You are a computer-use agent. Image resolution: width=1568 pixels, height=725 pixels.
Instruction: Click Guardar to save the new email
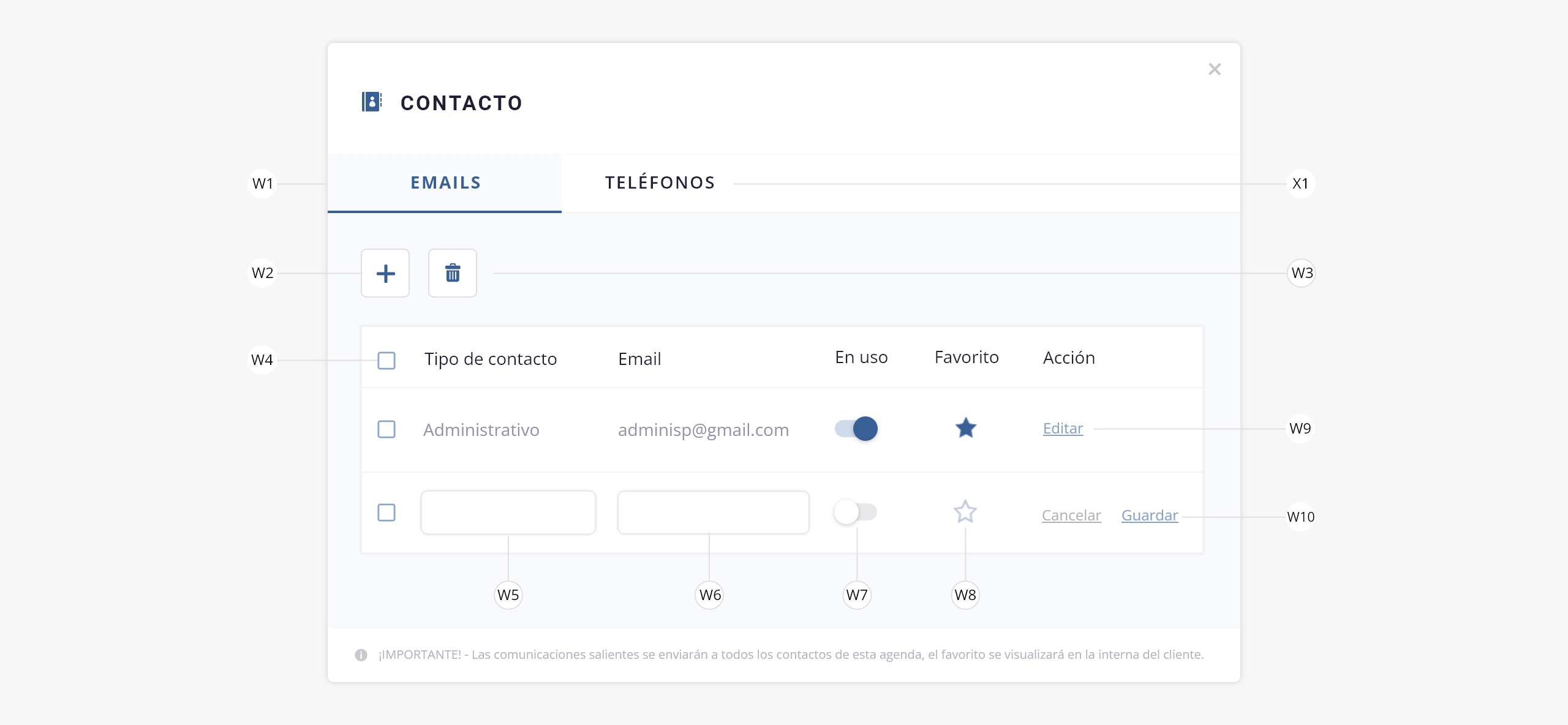1150,516
